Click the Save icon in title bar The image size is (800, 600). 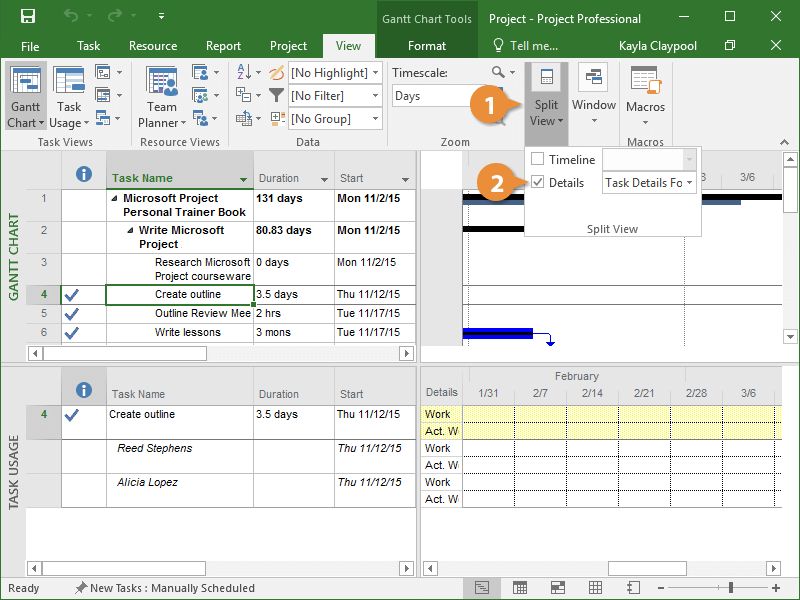(28, 17)
